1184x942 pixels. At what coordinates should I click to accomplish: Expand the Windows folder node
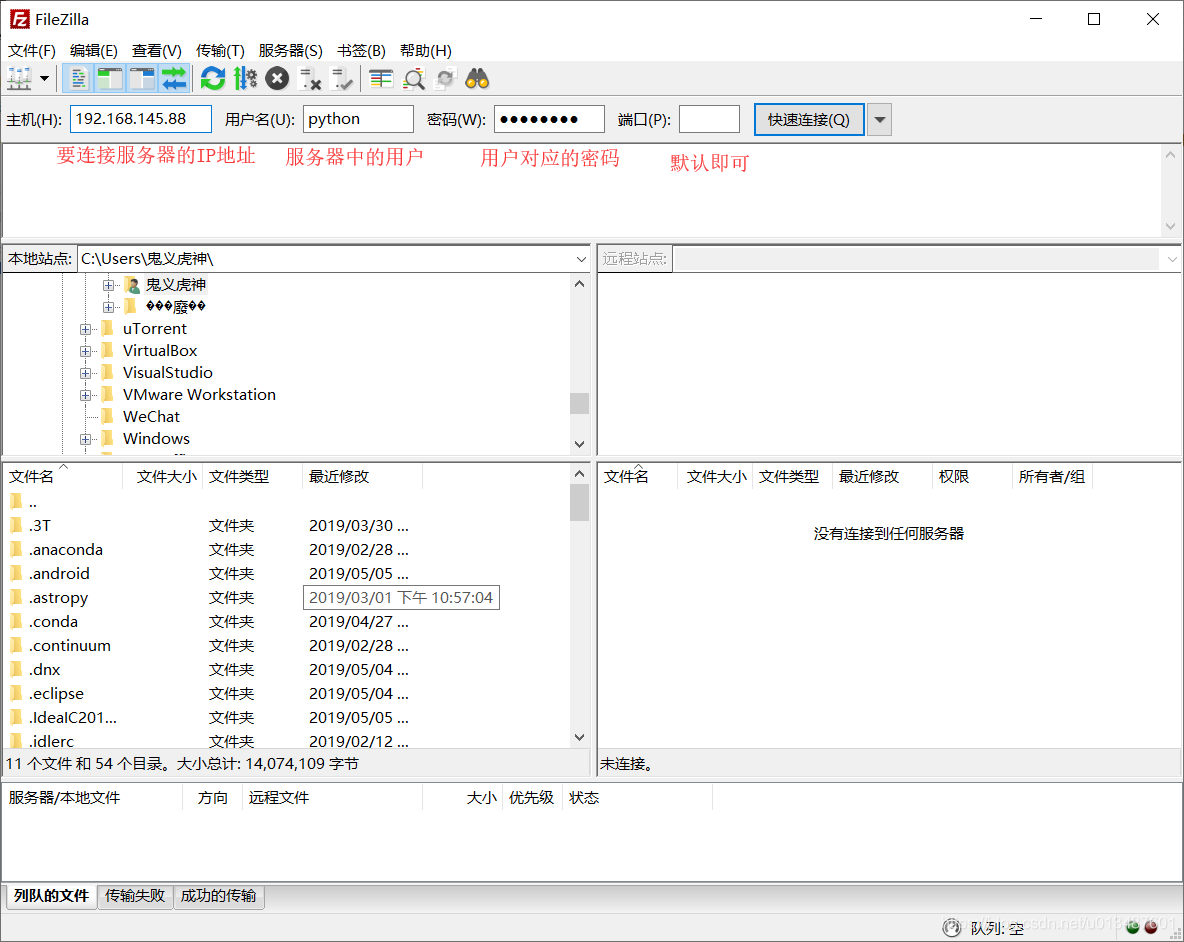85,439
